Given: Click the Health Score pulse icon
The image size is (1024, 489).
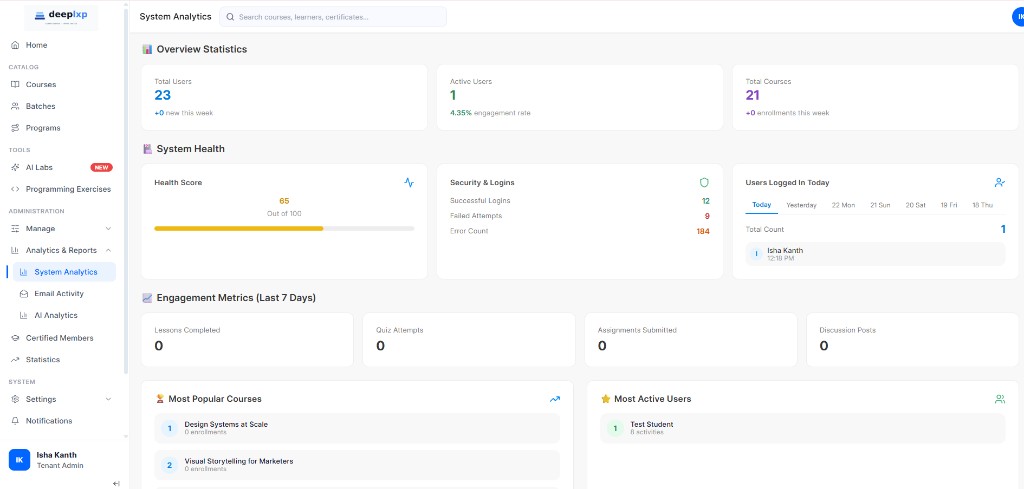Looking at the screenshot, I should (x=409, y=183).
